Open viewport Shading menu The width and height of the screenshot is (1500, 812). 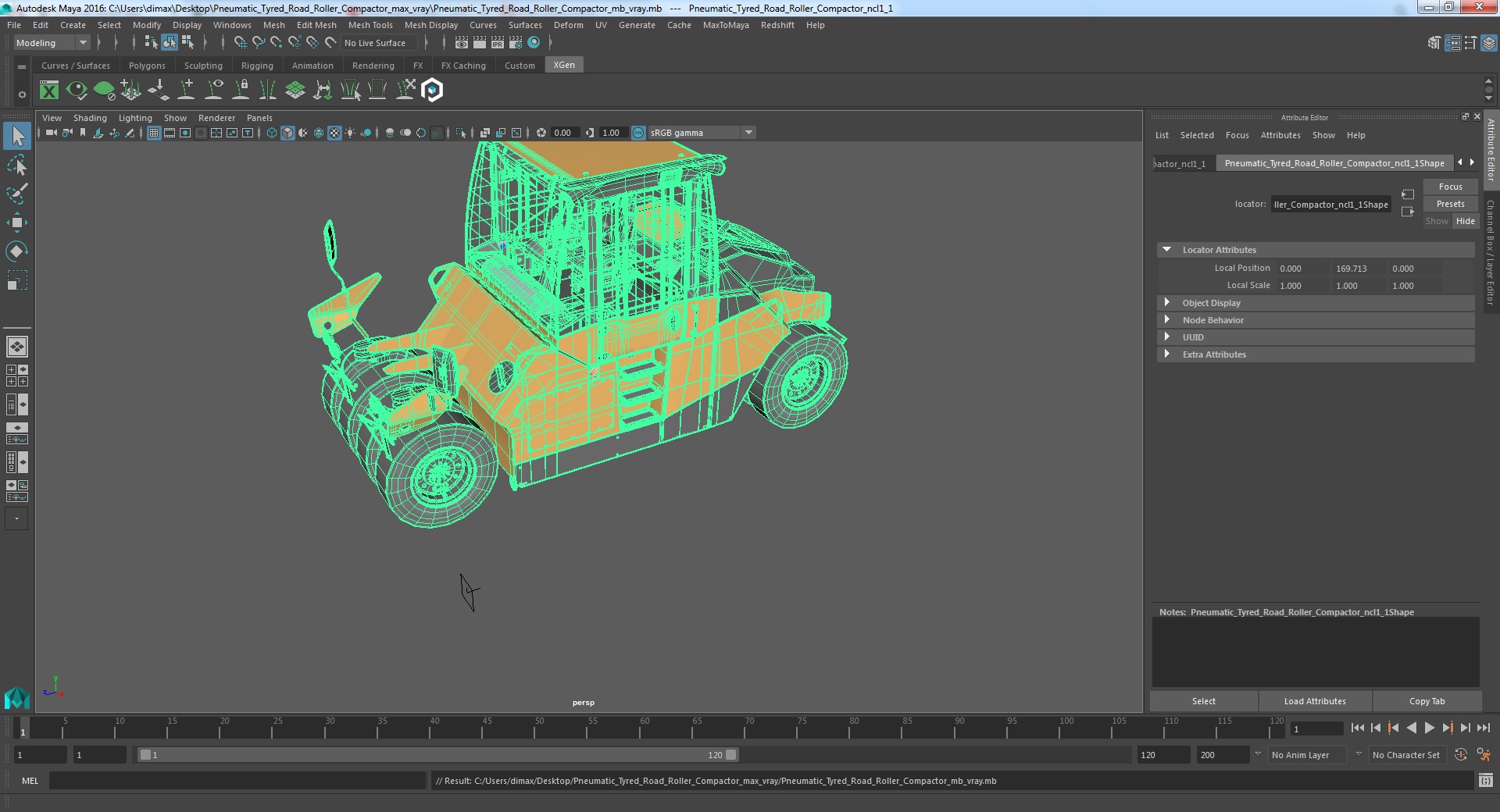click(x=90, y=118)
